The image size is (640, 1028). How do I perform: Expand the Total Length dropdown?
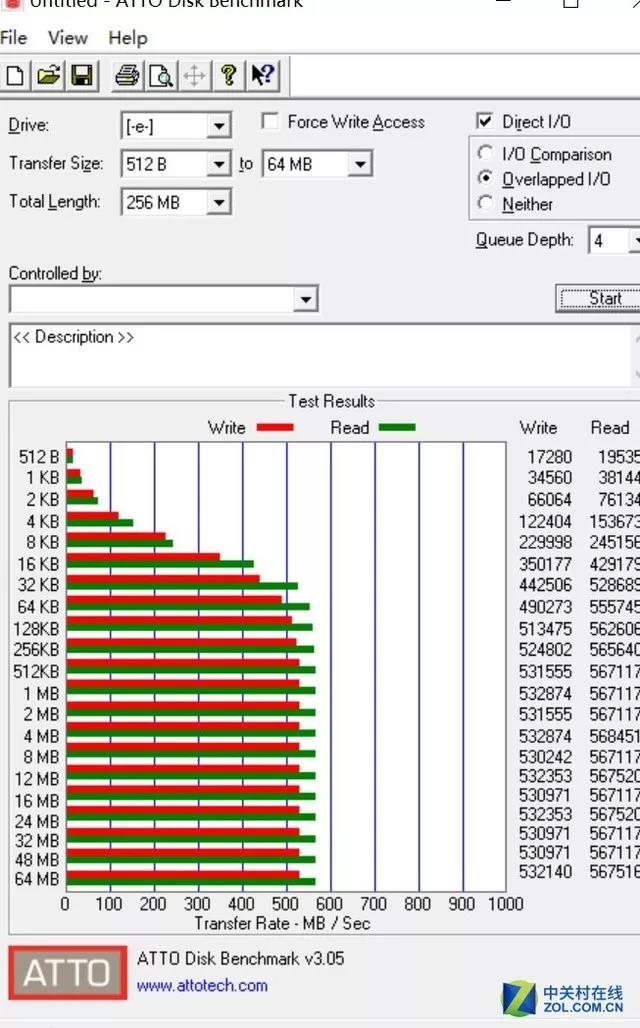point(219,202)
